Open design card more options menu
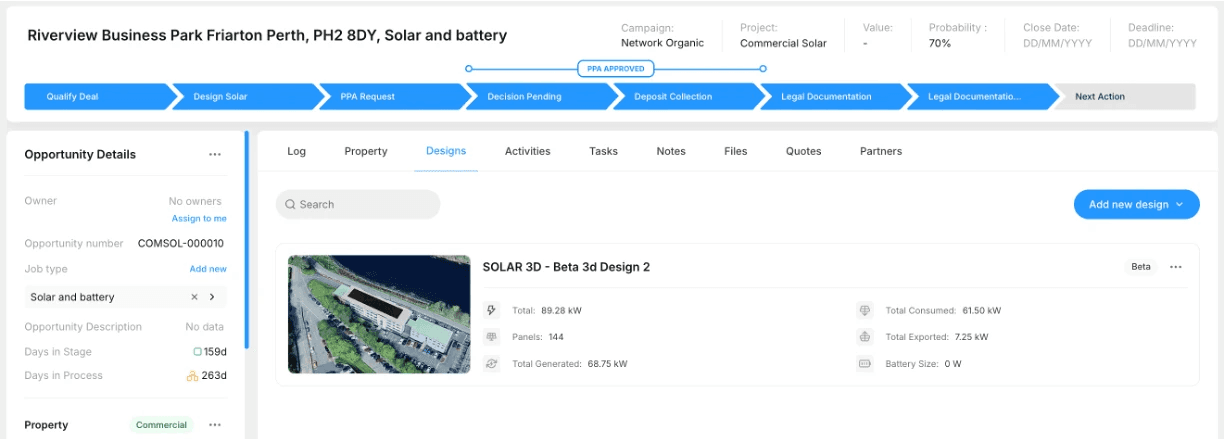The height and width of the screenshot is (439, 1224). [x=1176, y=267]
